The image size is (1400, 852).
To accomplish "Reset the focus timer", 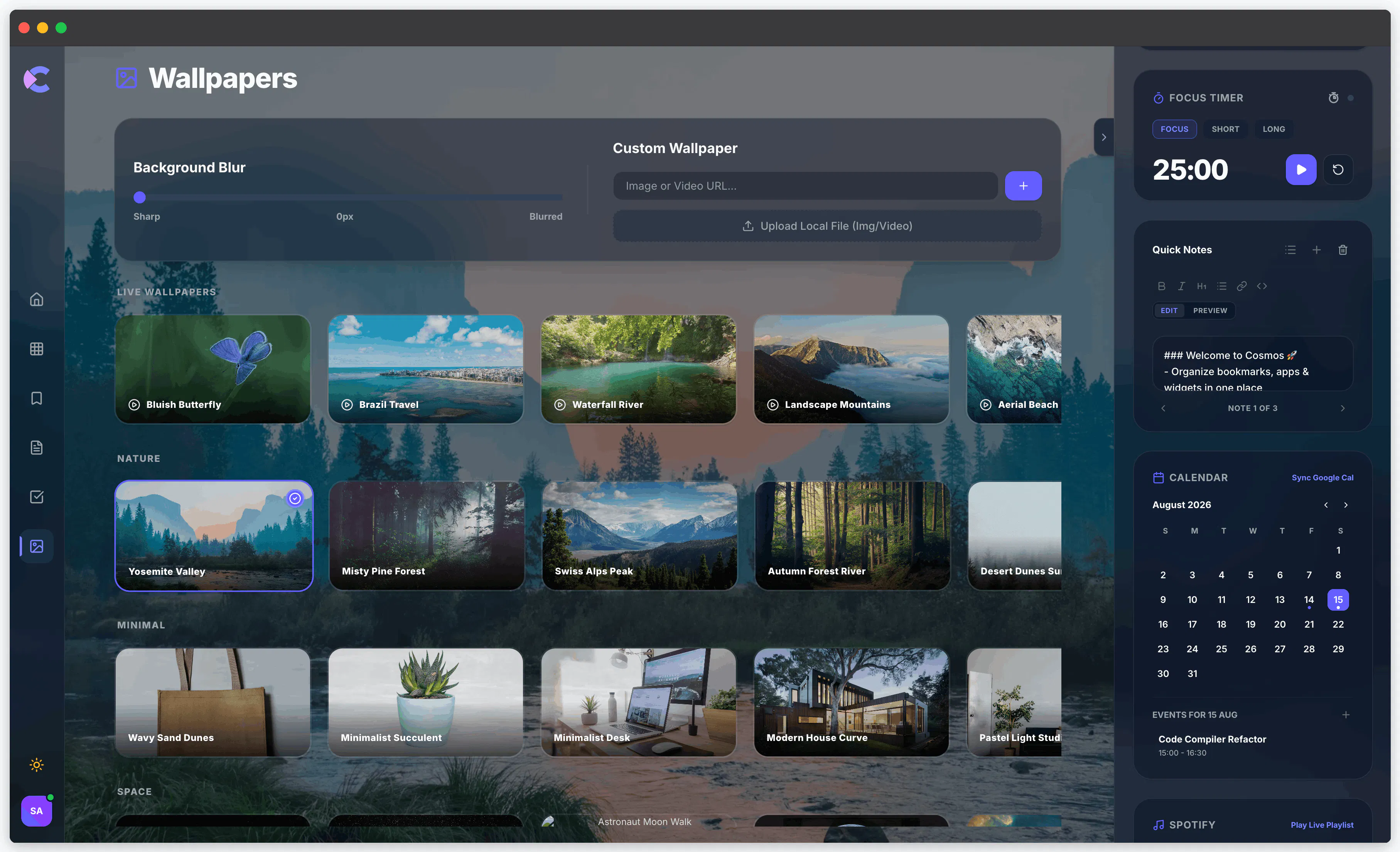I will [x=1338, y=169].
